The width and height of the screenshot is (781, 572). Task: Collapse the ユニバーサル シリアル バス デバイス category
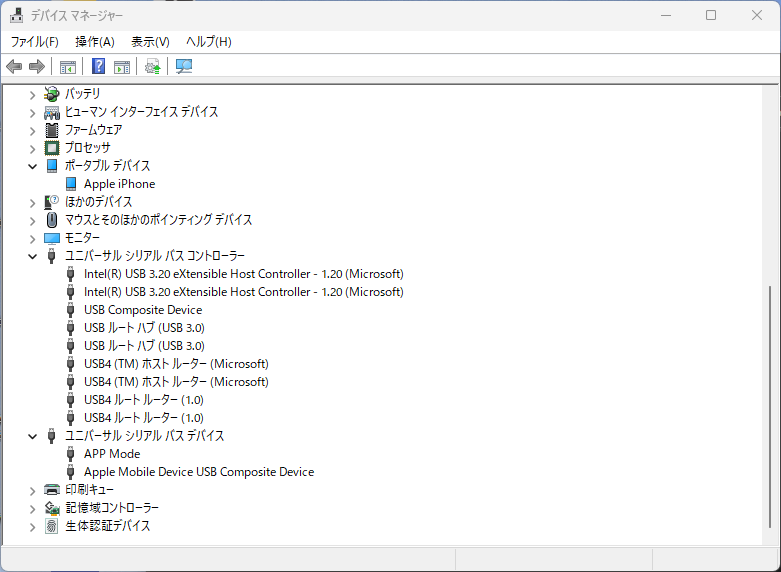coord(32,436)
